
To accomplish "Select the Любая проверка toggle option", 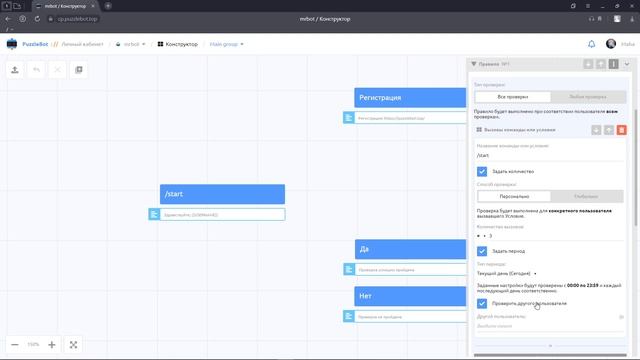I will click(588, 97).
